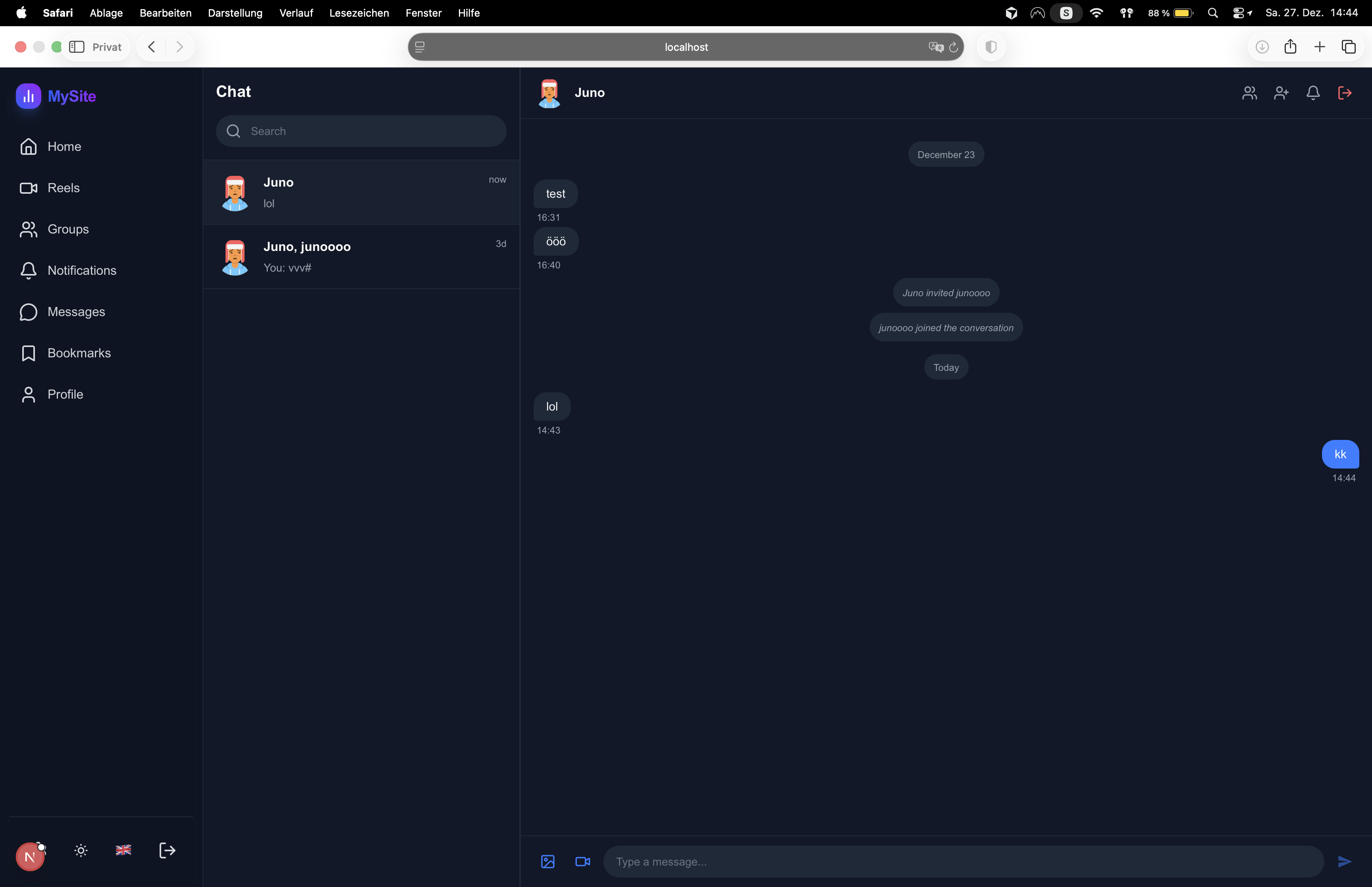Click the red leave conversation icon
This screenshot has width=1372, height=887.
point(1344,93)
